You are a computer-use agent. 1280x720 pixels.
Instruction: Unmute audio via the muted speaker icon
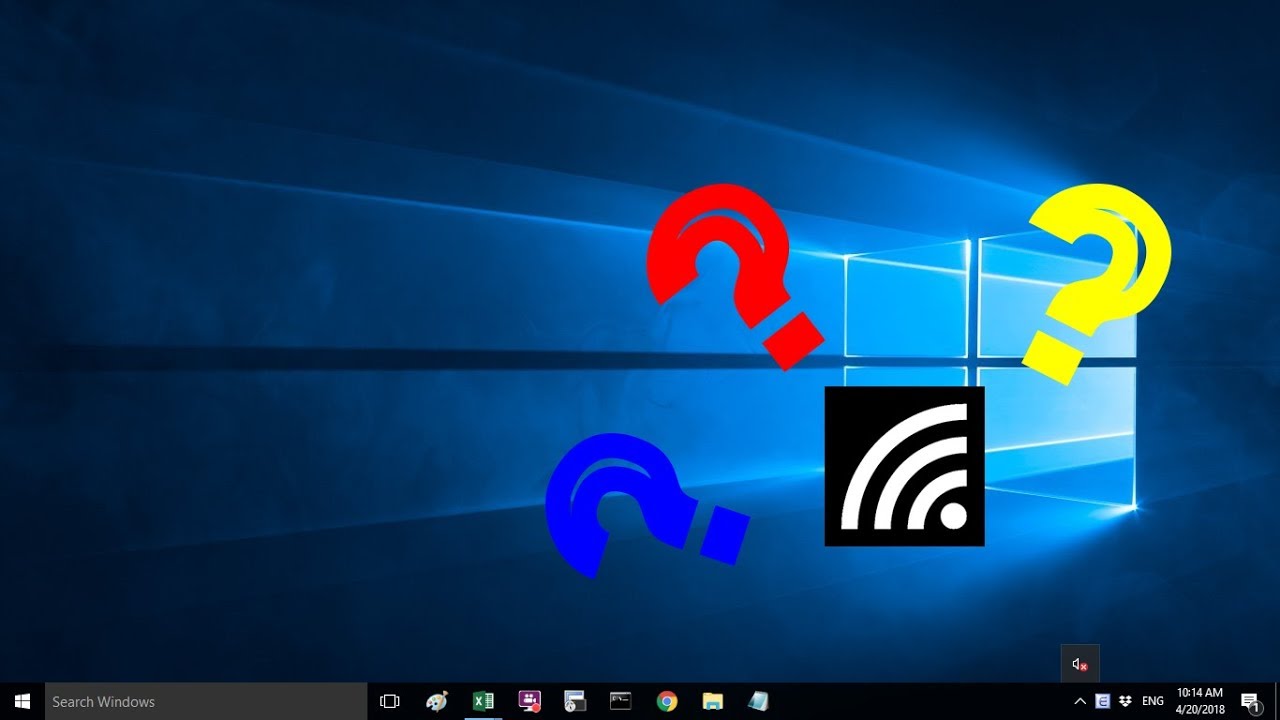(x=1080, y=663)
